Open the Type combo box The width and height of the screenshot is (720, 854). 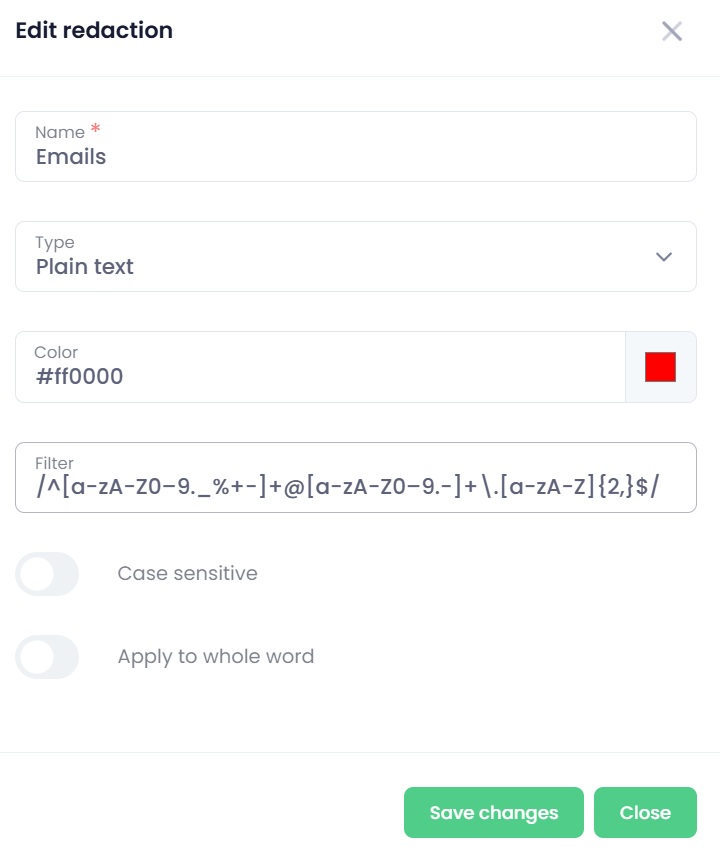355,257
